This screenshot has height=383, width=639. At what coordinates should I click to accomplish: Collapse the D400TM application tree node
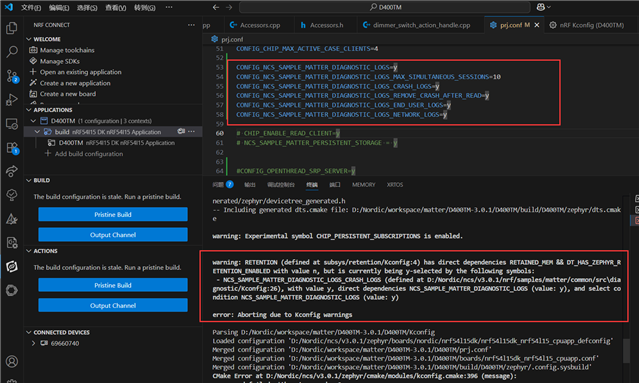click(x=33, y=121)
